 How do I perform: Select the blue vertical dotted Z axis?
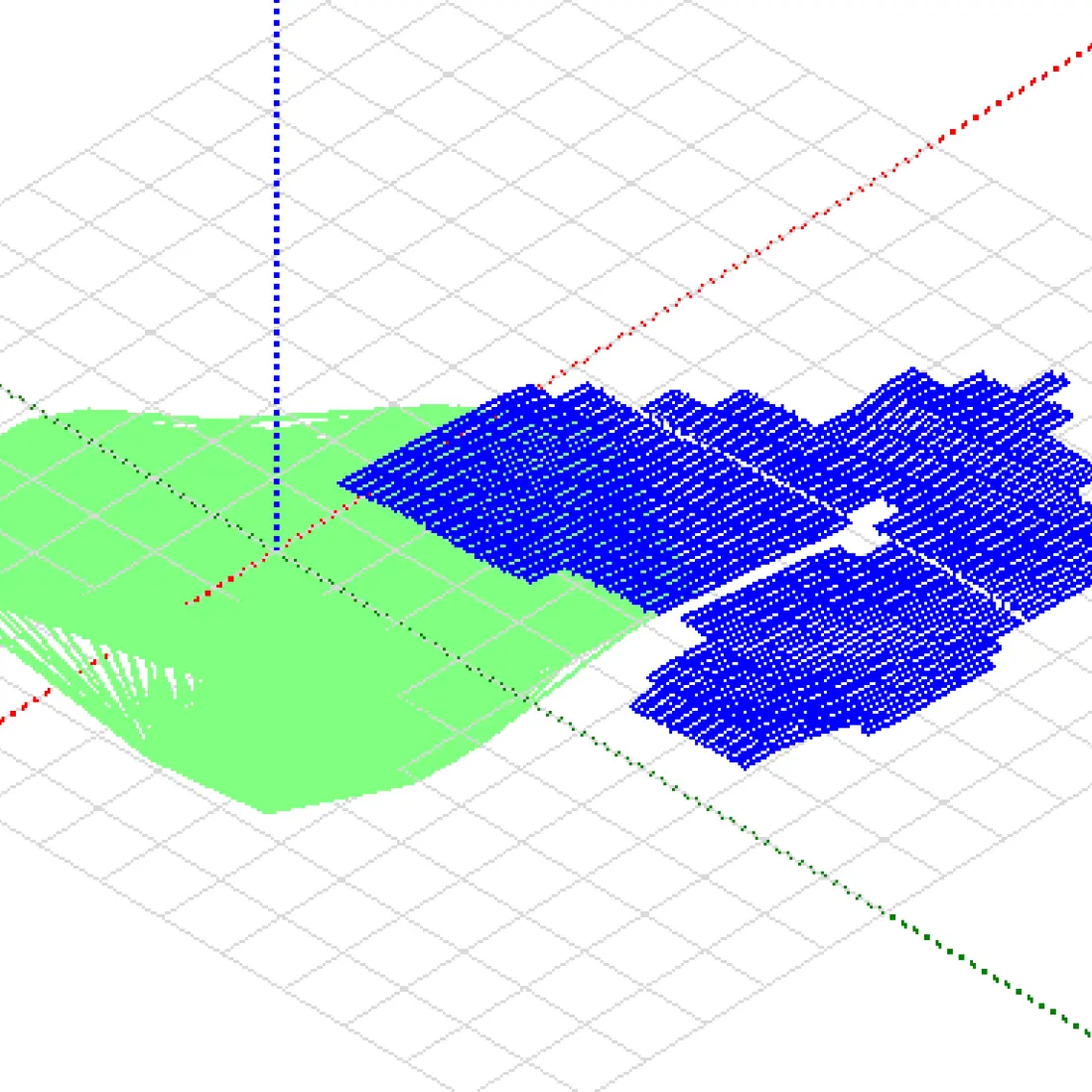[x=277, y=248]
